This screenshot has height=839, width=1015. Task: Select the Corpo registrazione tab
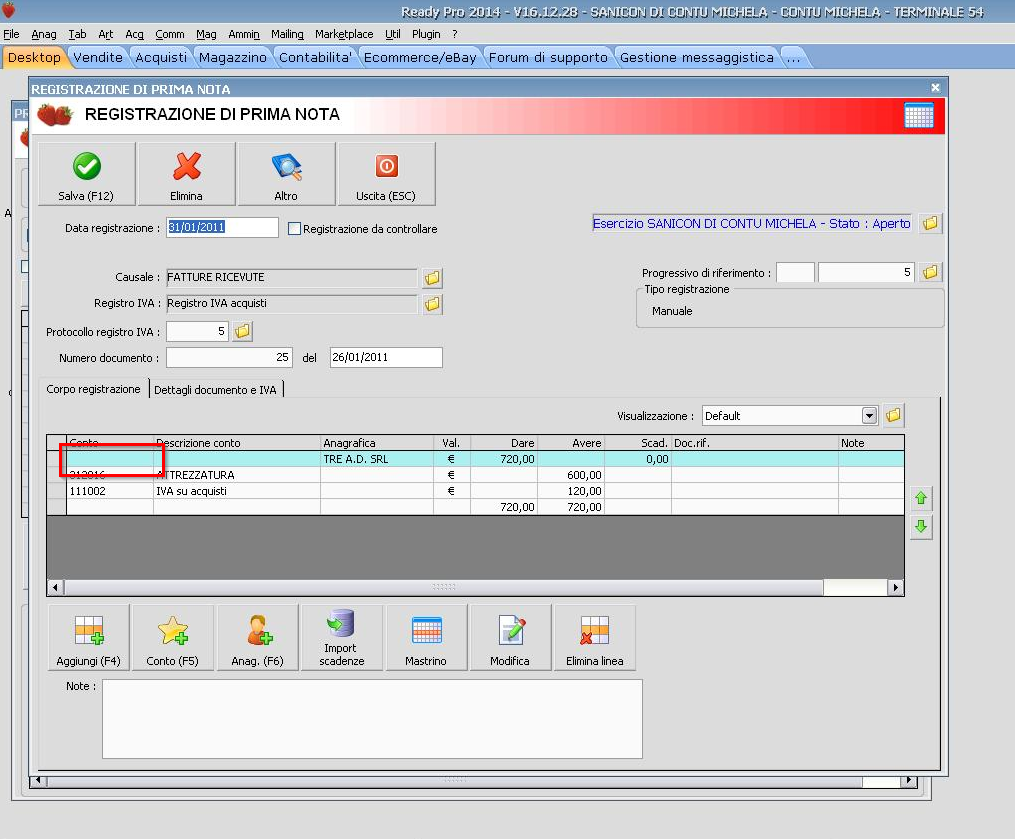(93, 389)
